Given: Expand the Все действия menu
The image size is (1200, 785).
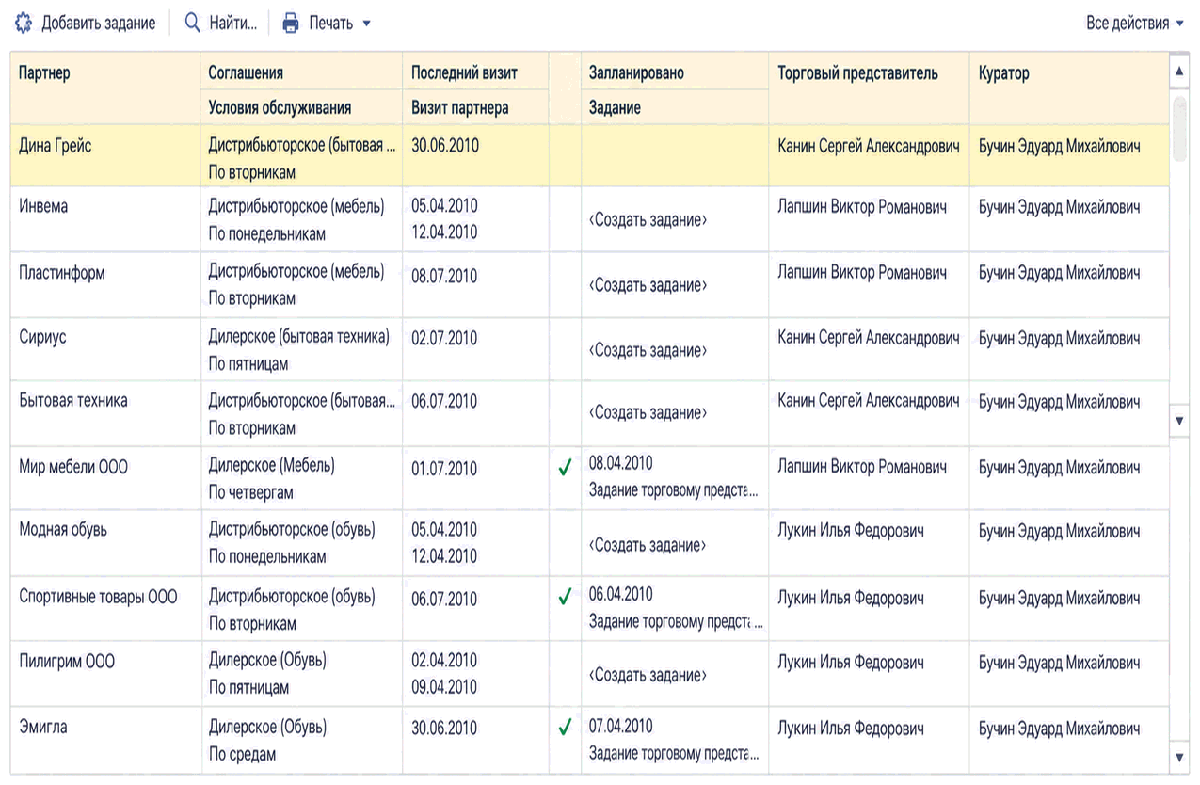Looking at the screenshot, I should point(1134,23).
